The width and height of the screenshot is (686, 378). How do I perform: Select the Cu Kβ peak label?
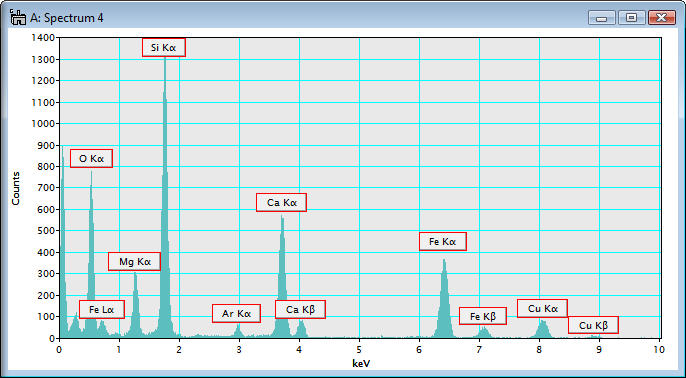[593, 325]
